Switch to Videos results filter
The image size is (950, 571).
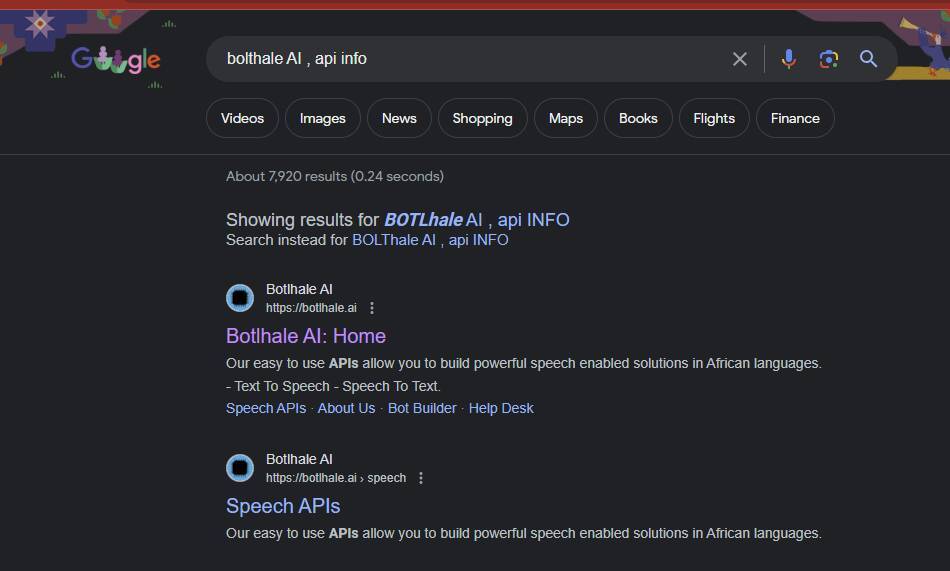[x=242, y=118]
